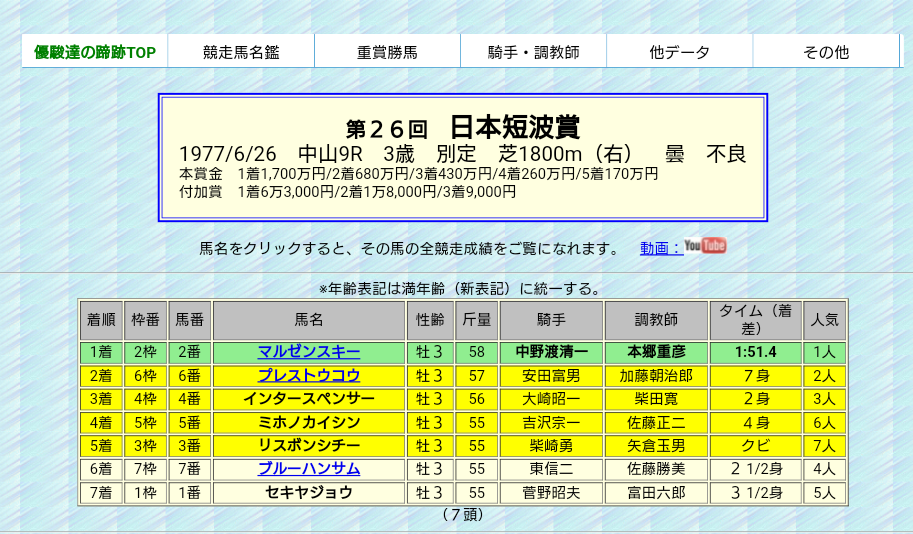Open the マルゼンスキー horse results link
Viewport: 913px width, 534px height.
[x=308, y=352]
